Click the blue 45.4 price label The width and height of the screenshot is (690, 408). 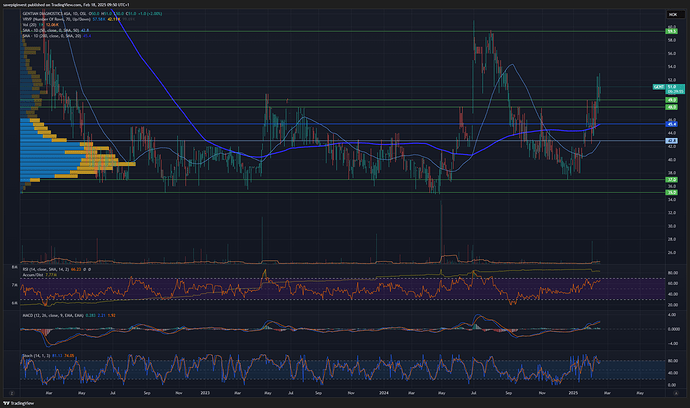pos(671,124)
